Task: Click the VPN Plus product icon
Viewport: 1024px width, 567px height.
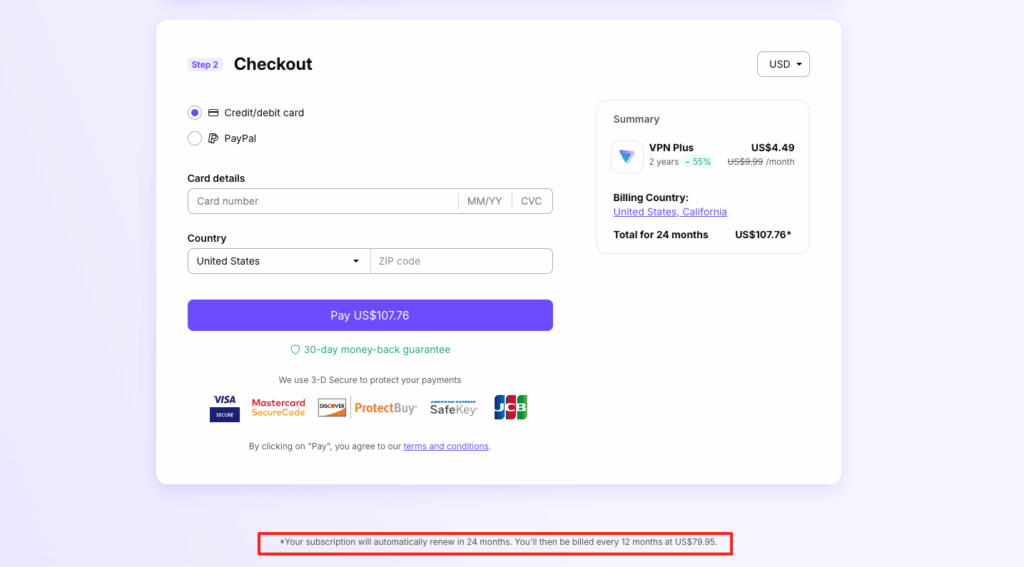Action: coord(627,156)
